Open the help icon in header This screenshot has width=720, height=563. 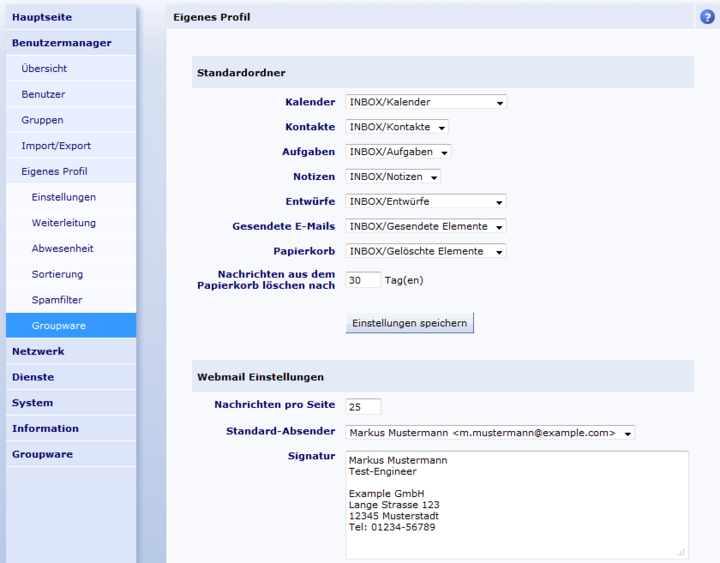point(707,17)
